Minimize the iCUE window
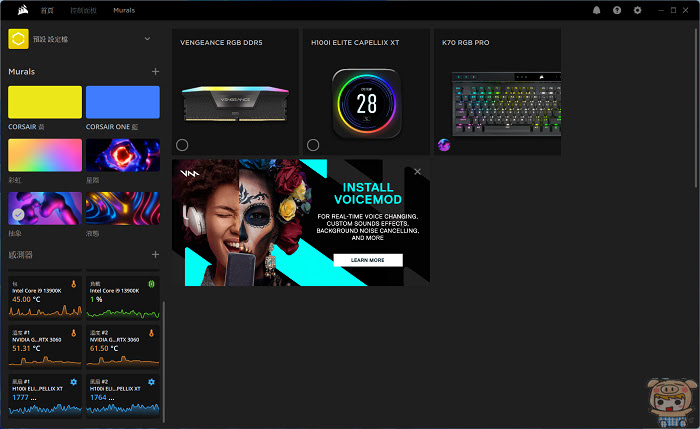The width and height of the screenshot is (700, 429). 661,10
